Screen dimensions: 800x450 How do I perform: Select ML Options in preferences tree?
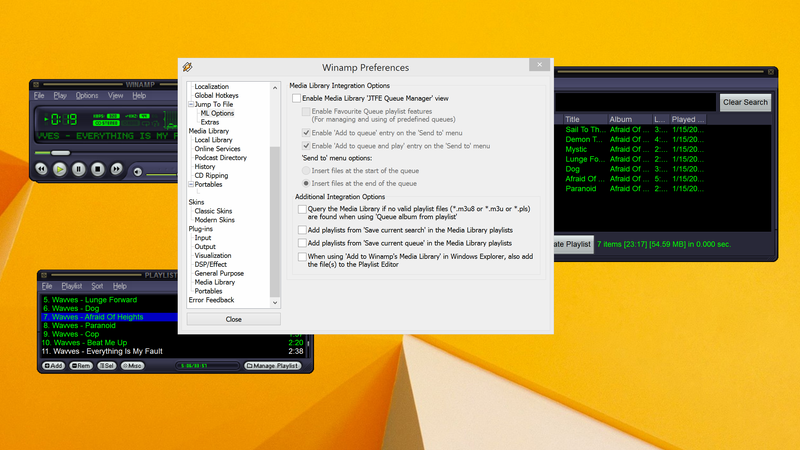click(217, 113)
